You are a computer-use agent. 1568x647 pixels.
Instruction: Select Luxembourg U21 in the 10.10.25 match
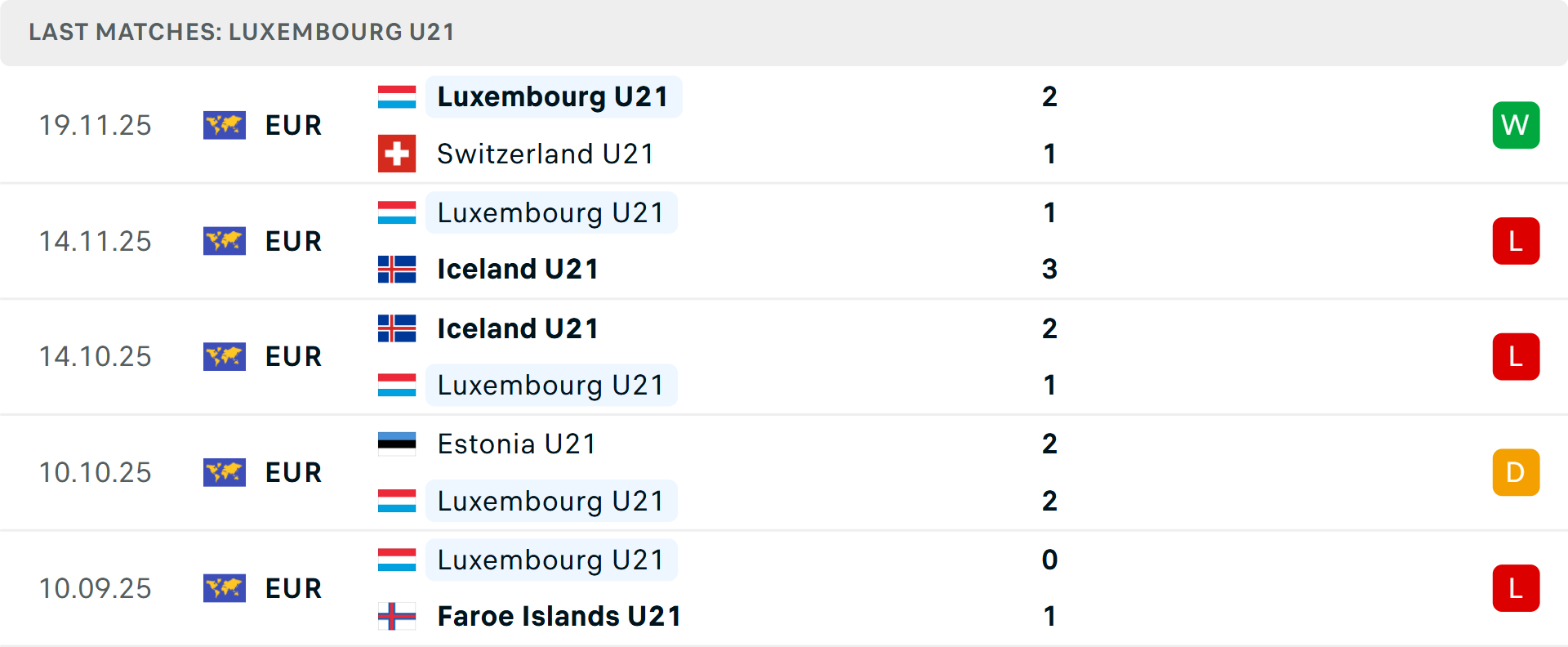[x=550, y=501]
